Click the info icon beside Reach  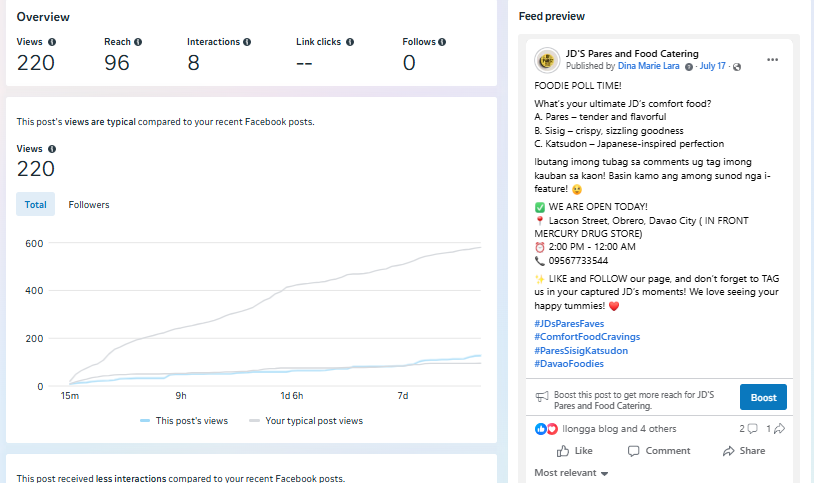pos(138,42)
